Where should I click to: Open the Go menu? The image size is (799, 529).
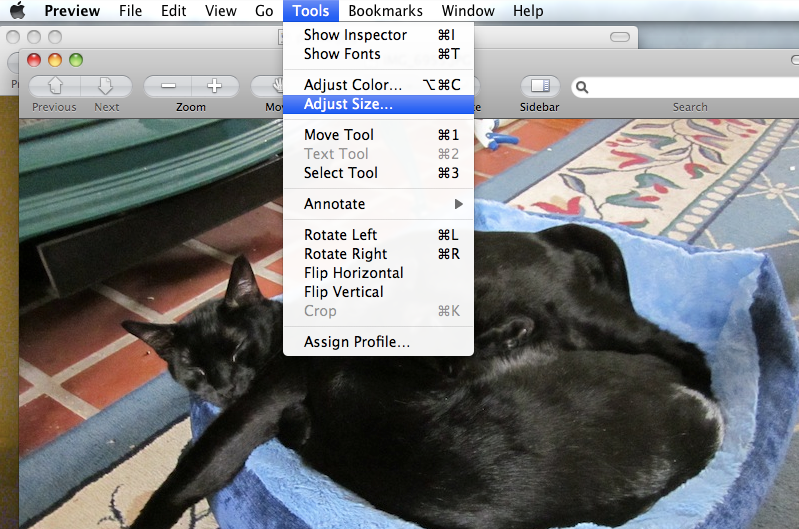click(x=264, y=11)
